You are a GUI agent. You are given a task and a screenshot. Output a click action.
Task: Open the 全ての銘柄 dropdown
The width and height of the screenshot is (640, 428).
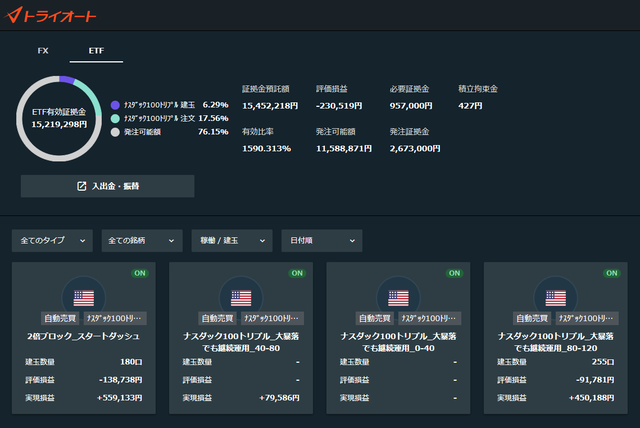(142, 240)
